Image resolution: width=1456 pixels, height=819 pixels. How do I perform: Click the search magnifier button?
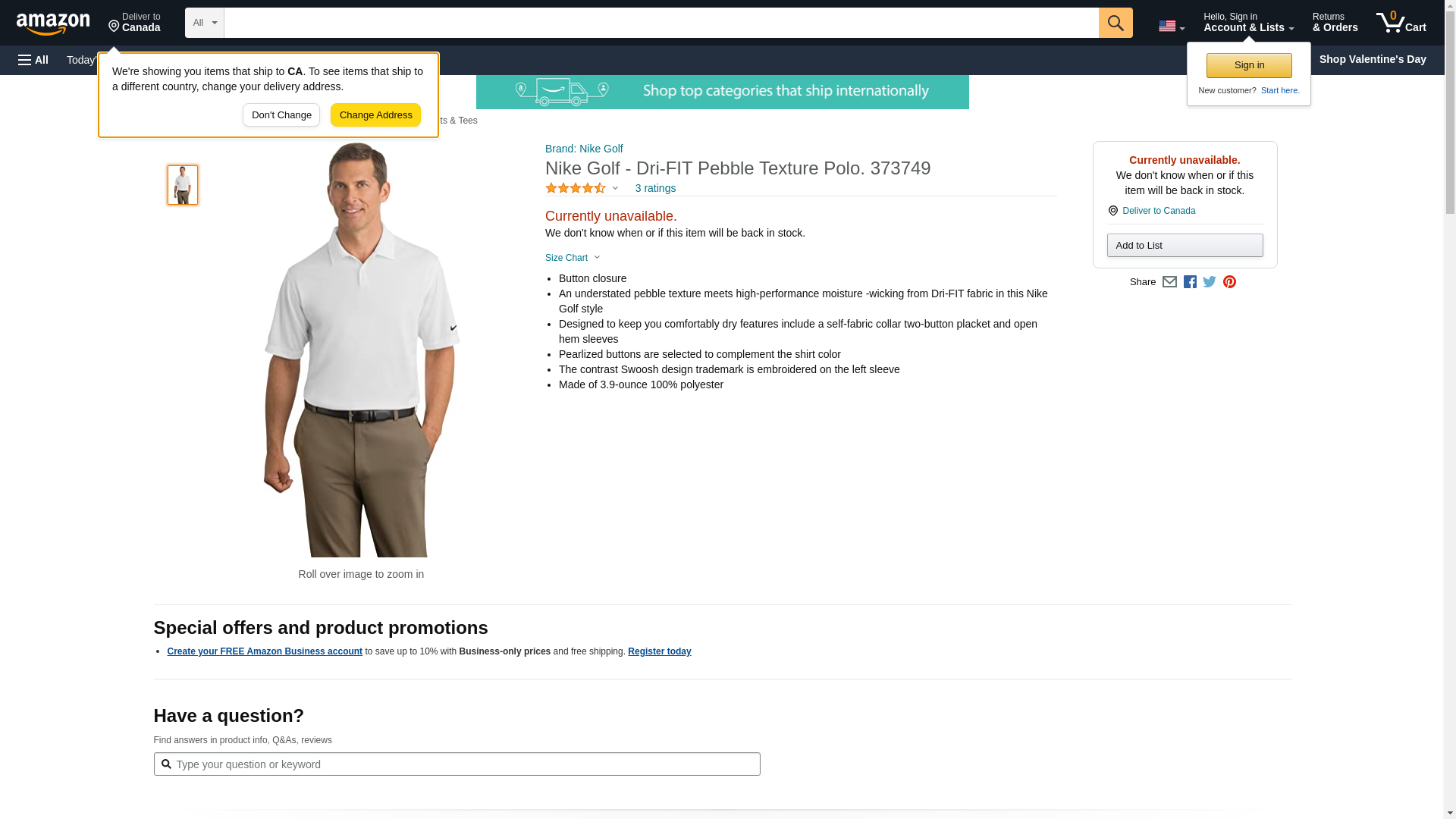coord(1115,23)
